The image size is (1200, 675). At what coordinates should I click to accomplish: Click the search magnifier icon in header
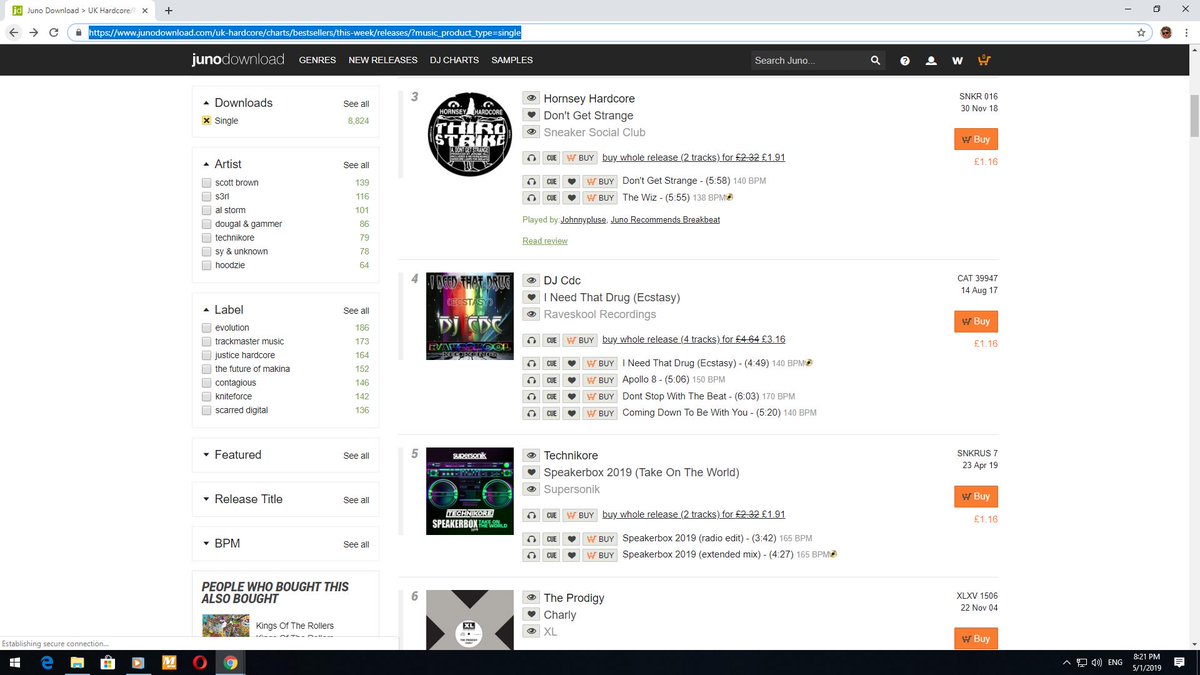pos(876,60)
